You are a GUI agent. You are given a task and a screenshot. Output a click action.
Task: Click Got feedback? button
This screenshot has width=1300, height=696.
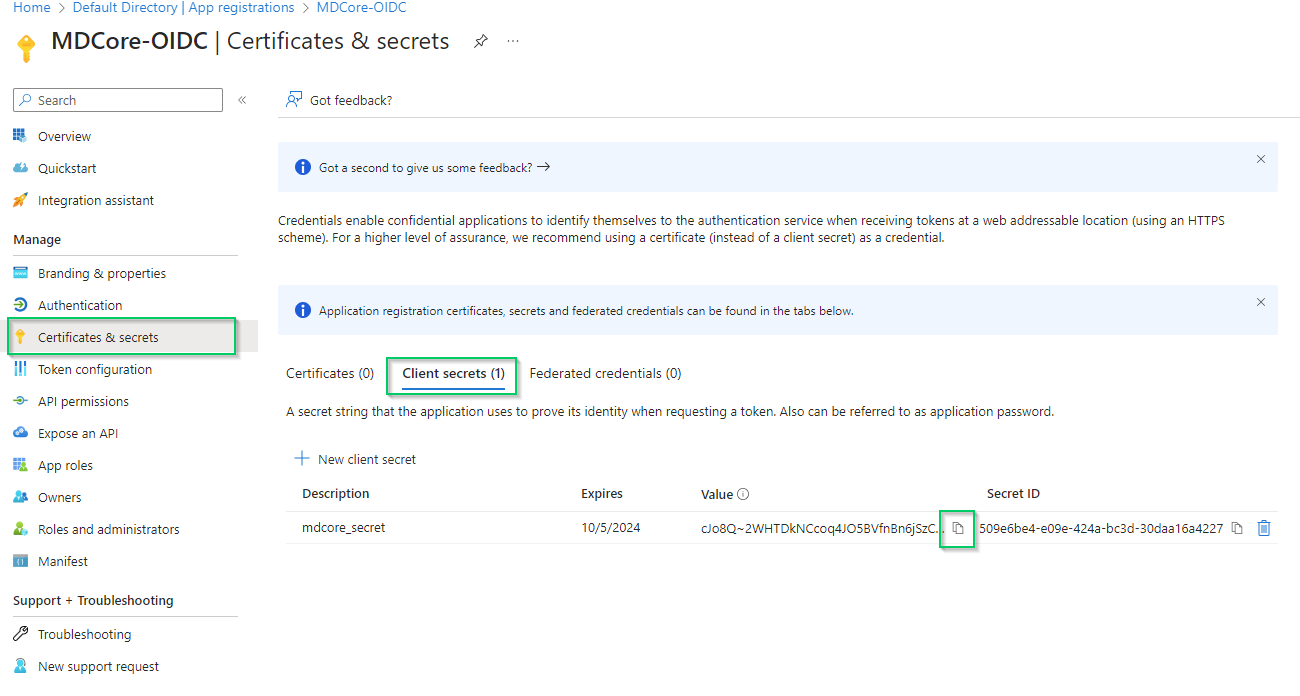[x=339, y=100]
